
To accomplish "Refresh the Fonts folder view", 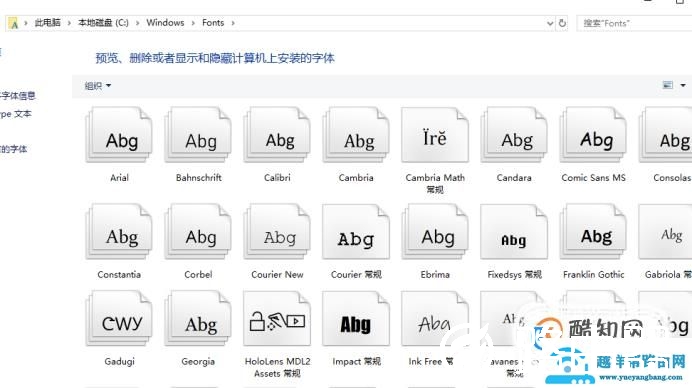I will [x=562, y=23].
